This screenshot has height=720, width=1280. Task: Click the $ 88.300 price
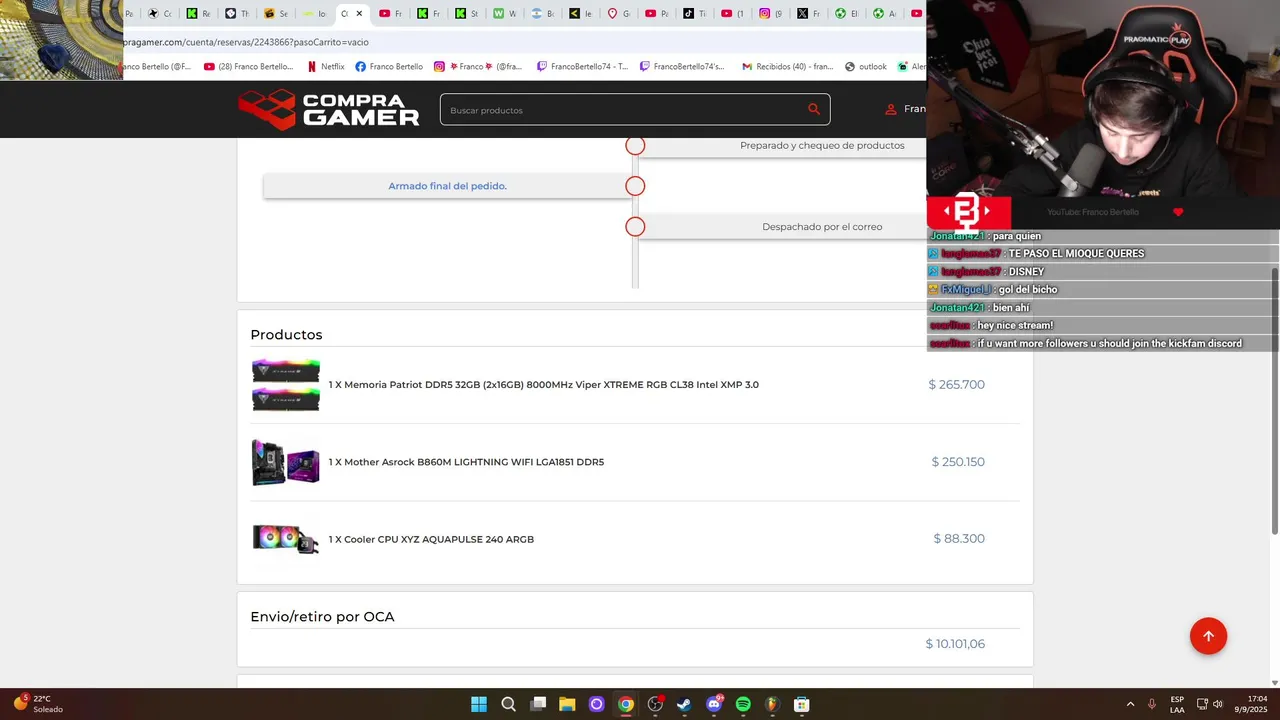pos(959,539)
